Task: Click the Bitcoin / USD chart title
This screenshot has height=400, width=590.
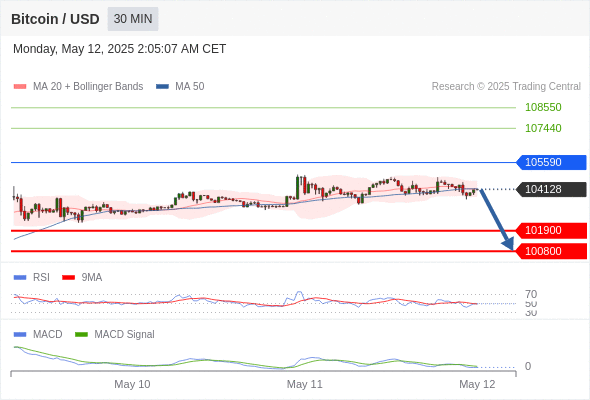Action: click(x=55, y=19)
